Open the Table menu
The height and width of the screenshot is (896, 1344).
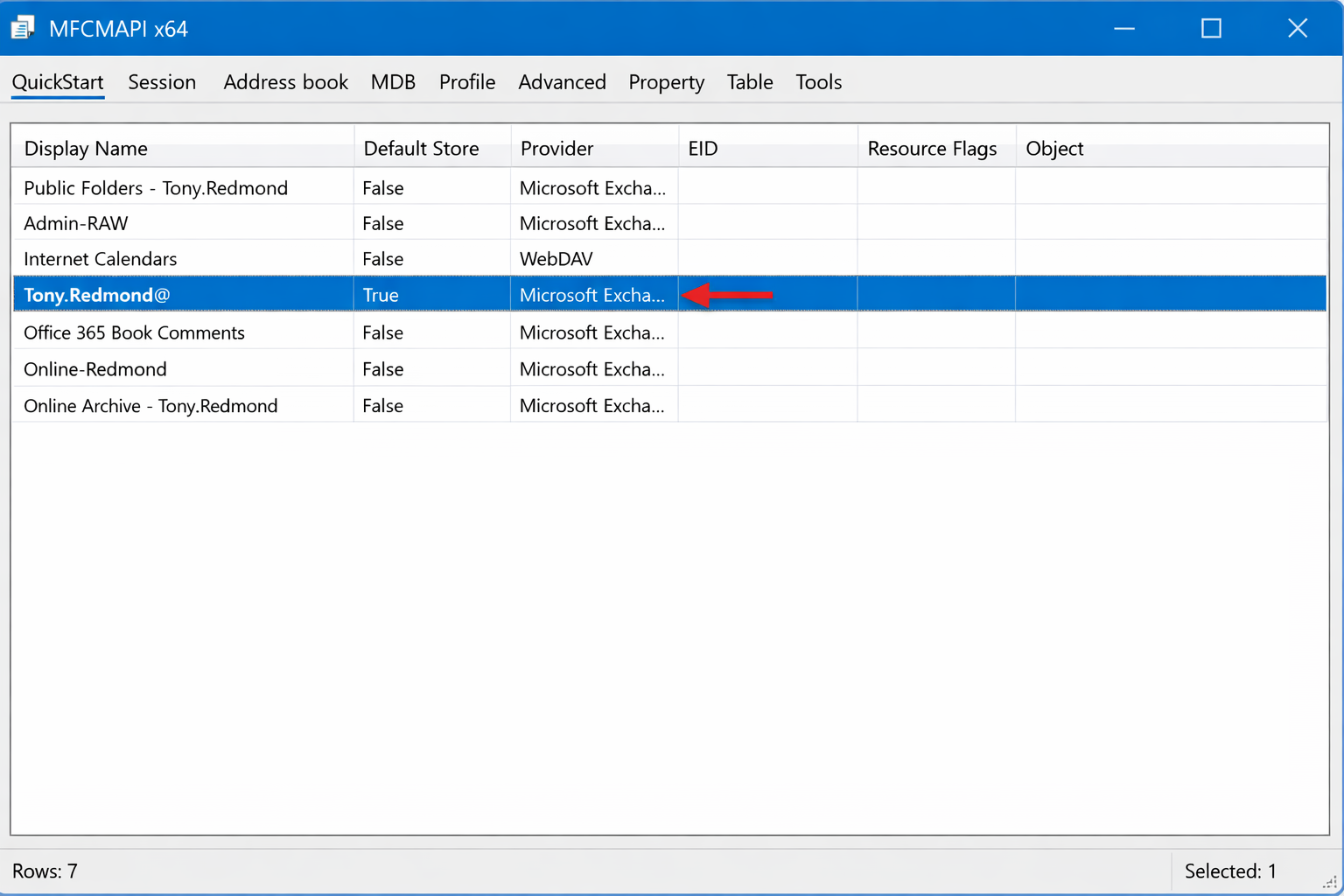point(749,81)
